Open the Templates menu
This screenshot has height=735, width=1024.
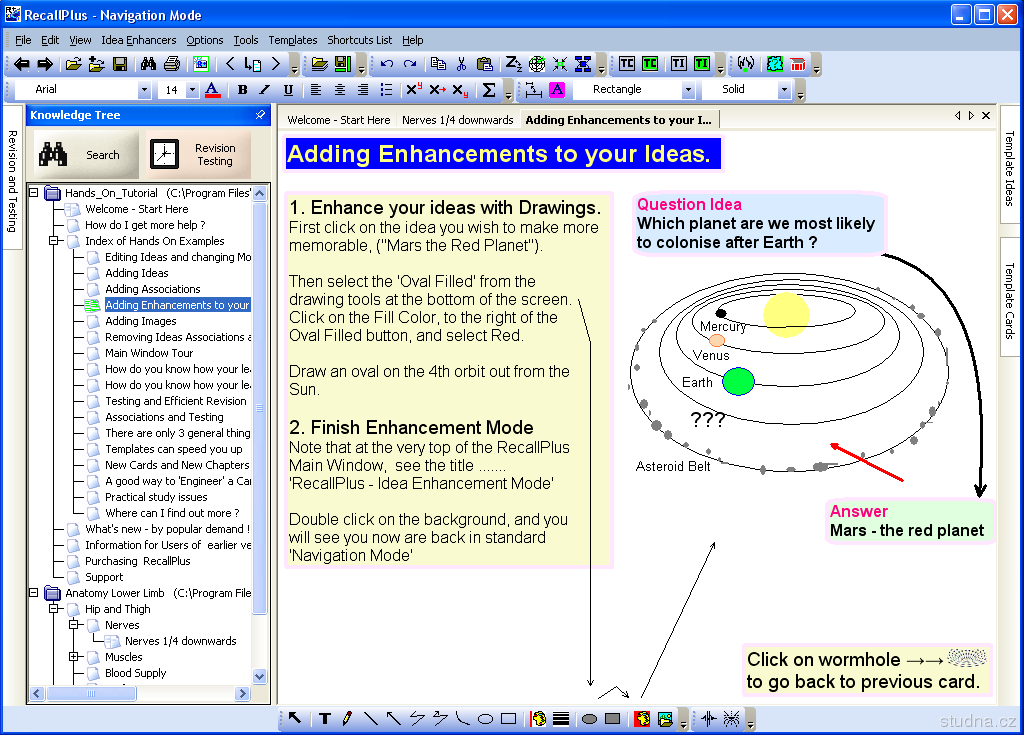click(x=293, y=40)
